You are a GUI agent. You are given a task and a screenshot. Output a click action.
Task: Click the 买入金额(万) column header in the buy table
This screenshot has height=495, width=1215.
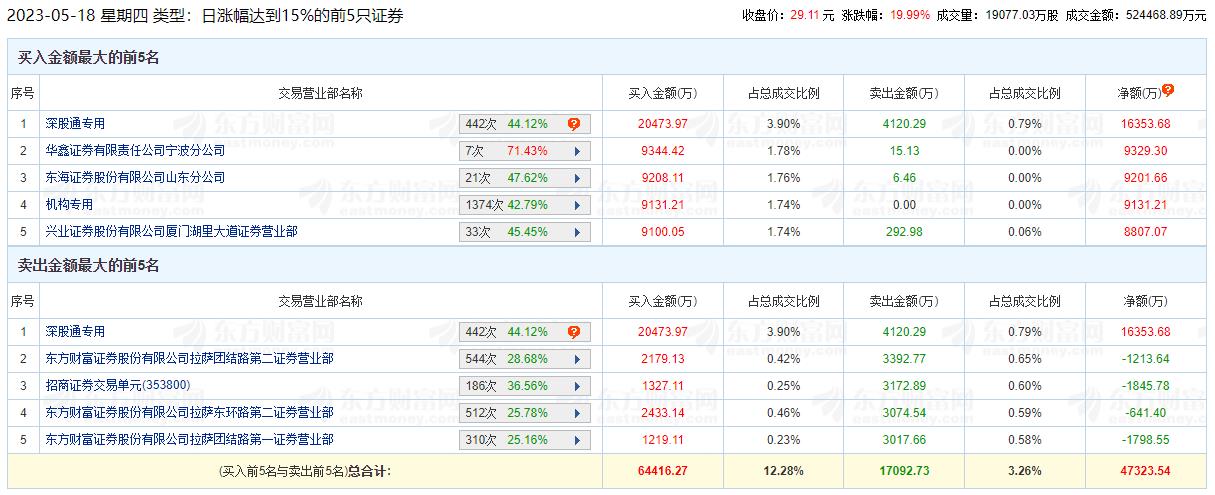pos(662,93)
